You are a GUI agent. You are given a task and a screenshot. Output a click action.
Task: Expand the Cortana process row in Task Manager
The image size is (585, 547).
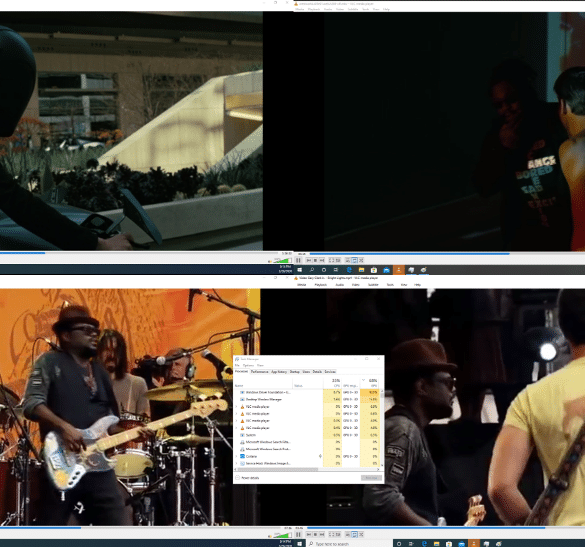tap(236, 456)
